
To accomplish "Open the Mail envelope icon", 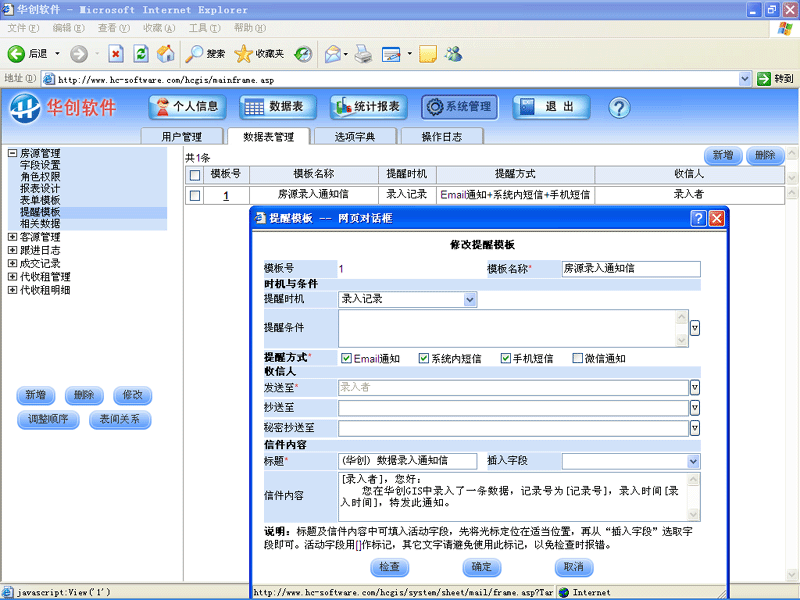I will tap(333, 54).
